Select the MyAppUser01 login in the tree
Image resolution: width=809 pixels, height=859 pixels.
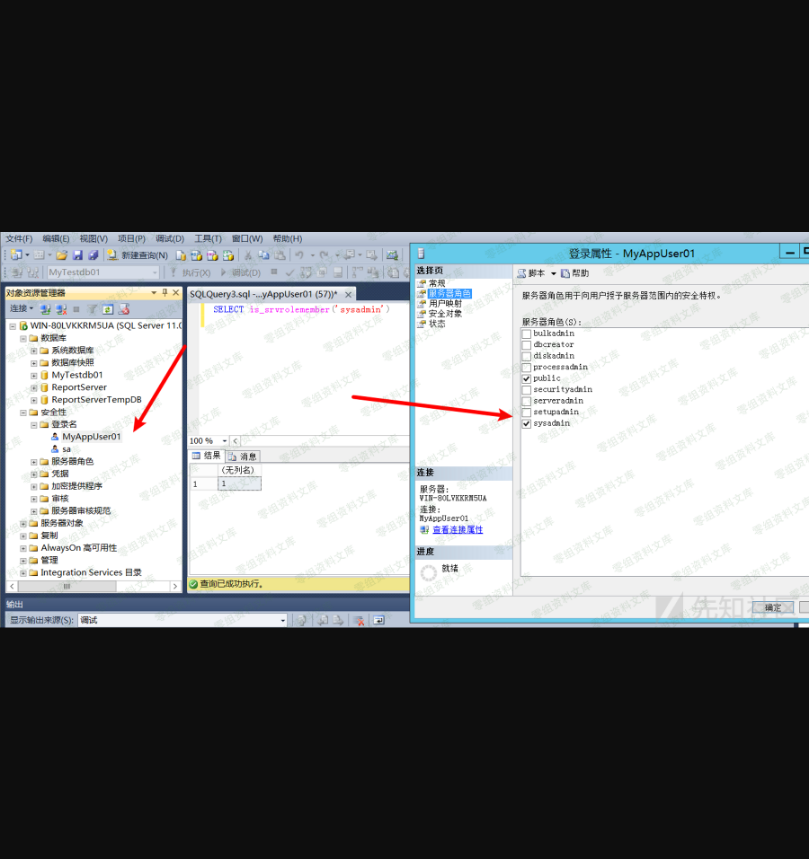(x=91, y=437)
